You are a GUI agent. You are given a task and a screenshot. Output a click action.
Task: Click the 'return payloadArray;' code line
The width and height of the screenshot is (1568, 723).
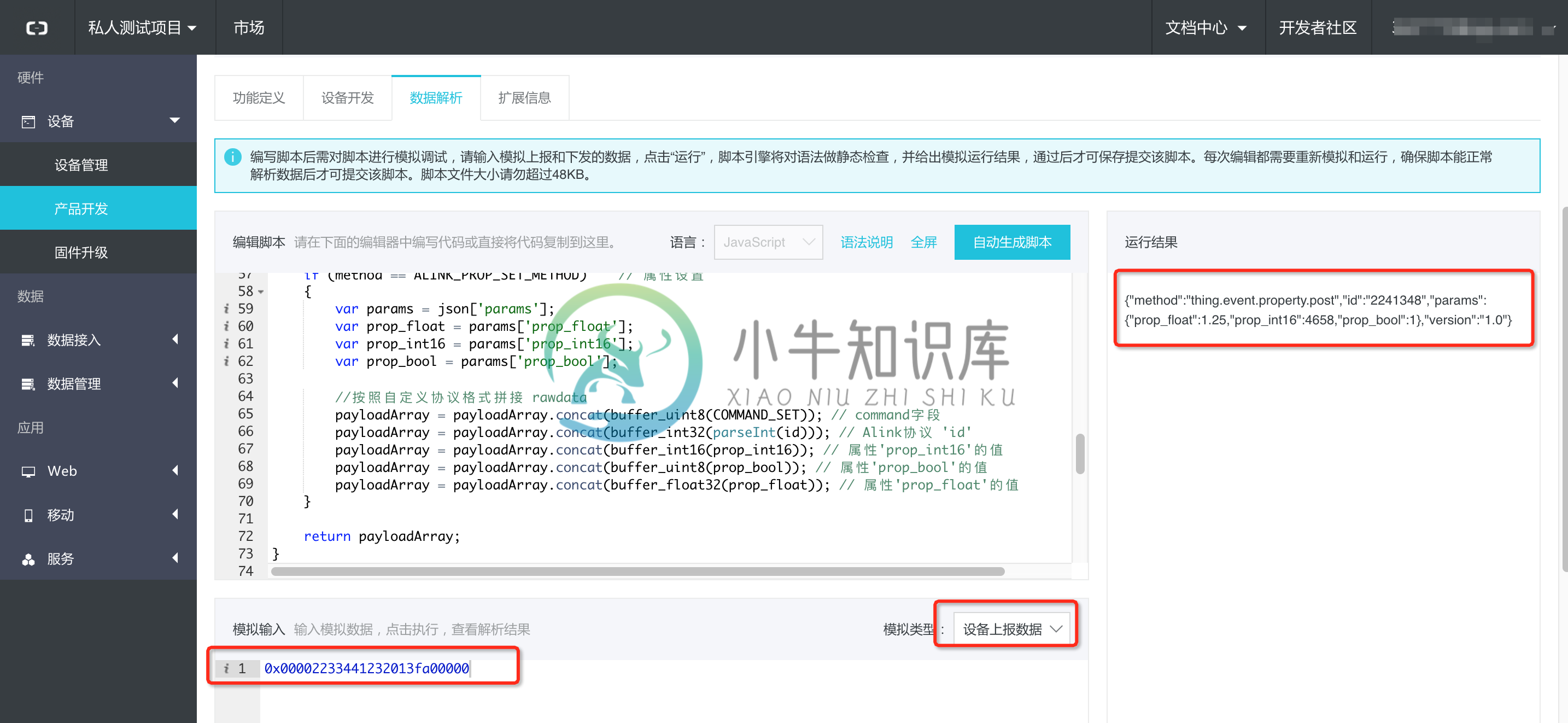click(382, 536)
